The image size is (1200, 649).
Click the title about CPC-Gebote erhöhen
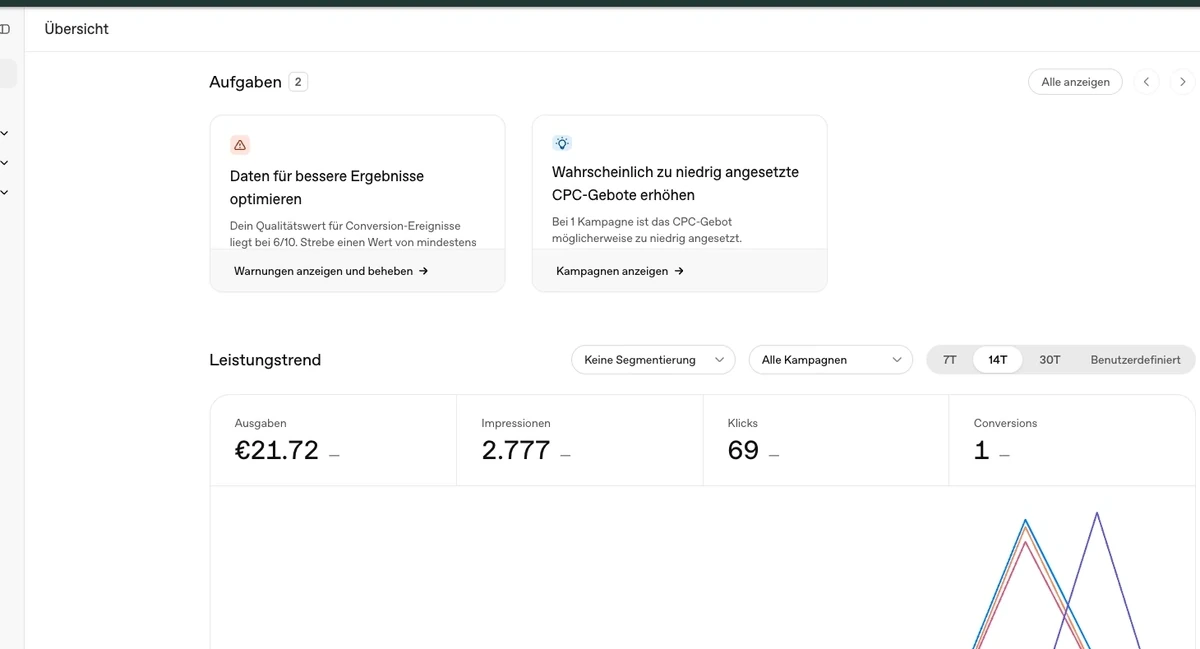click(676, 184)
